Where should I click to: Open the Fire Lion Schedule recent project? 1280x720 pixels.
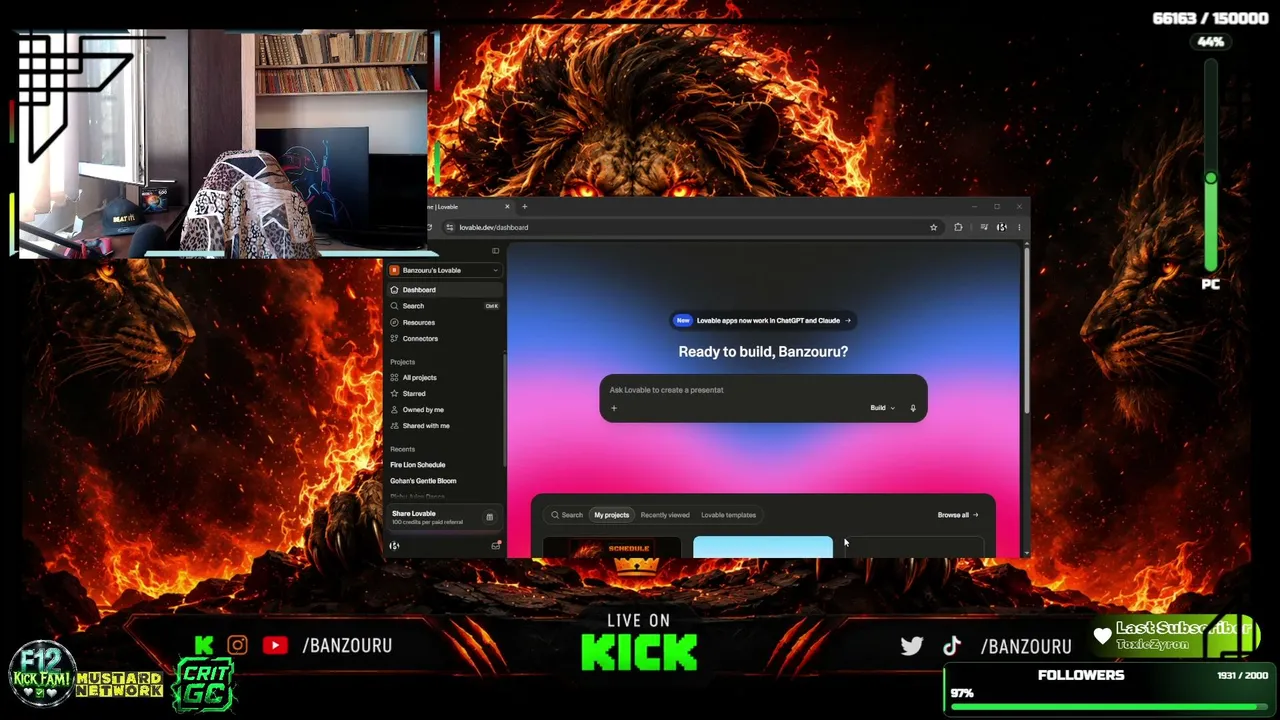click(x=418, y=465)
